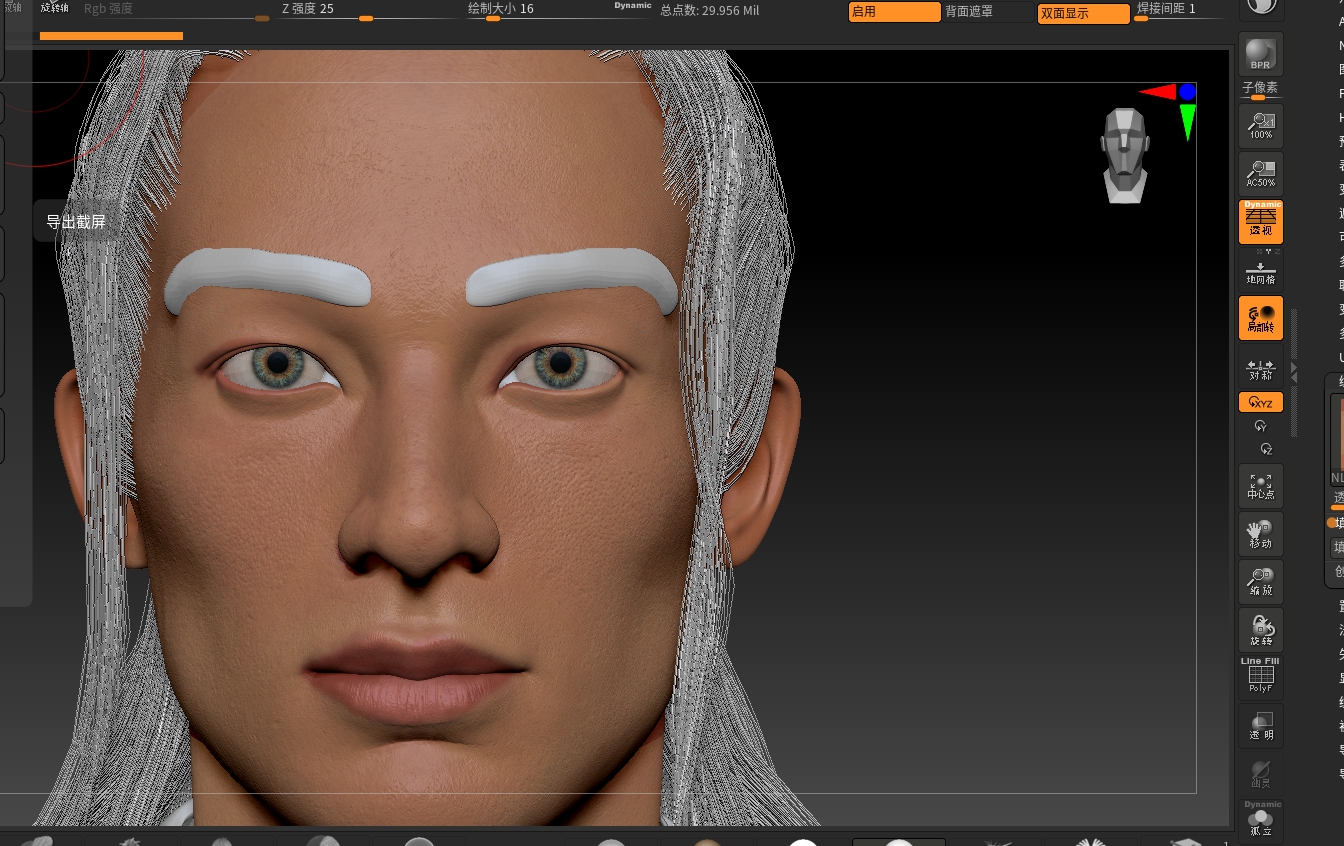Click the blue Z-axis dot

click(1187, 91)
